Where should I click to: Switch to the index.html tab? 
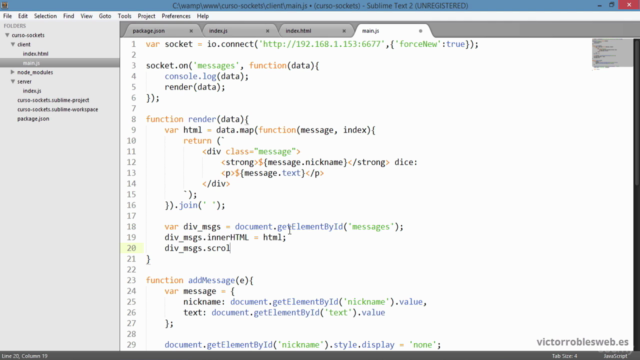click(x=298, y=31)
